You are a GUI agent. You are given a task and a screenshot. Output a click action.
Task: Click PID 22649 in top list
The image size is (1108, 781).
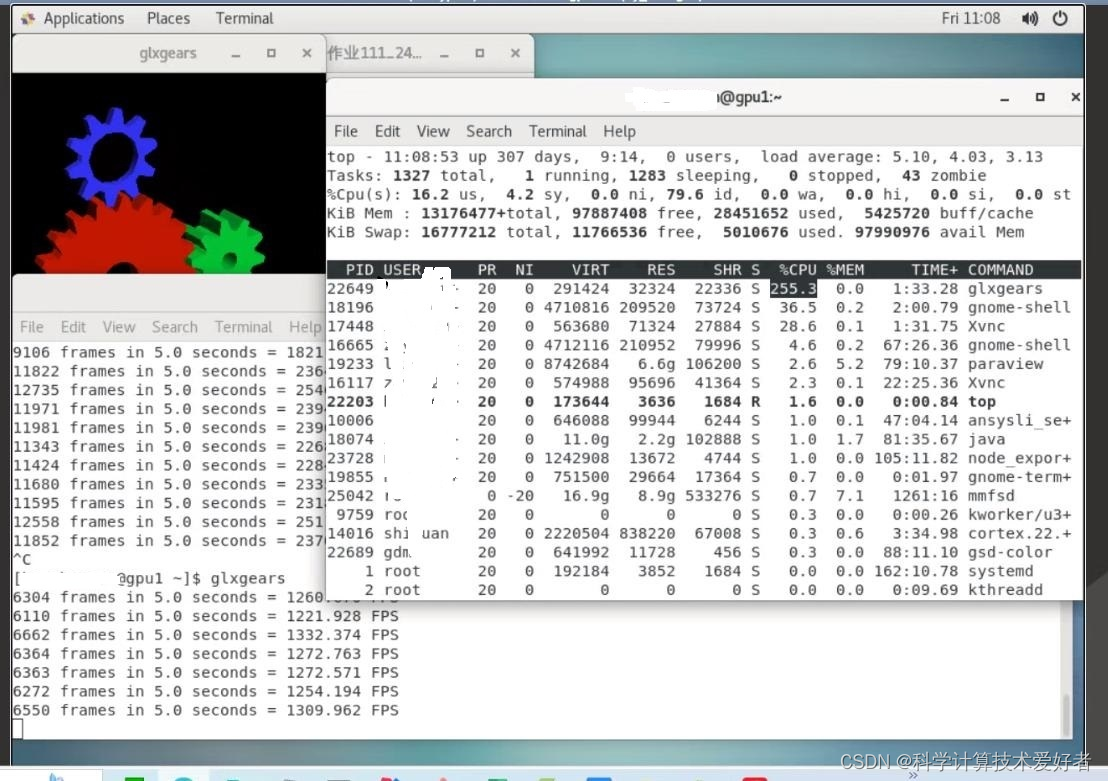[350, 288]
